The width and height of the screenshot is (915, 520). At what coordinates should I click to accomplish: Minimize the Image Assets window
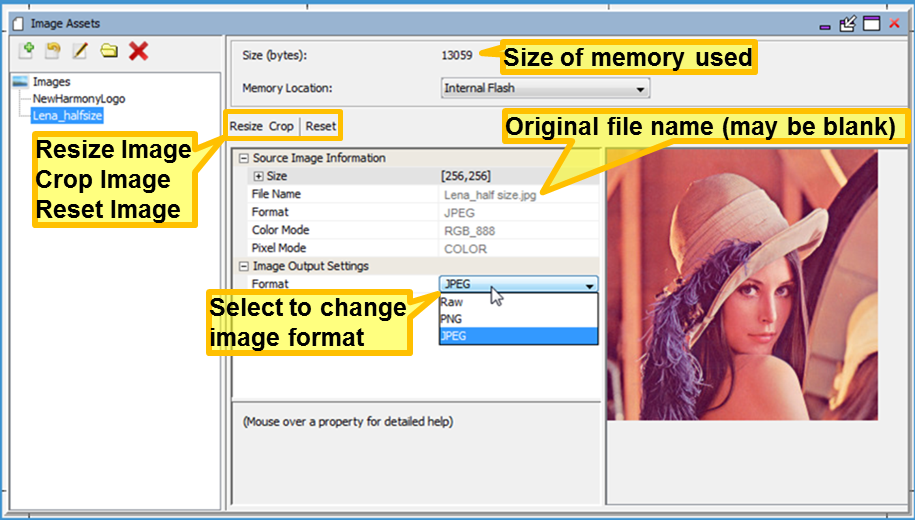coord(825,26)
